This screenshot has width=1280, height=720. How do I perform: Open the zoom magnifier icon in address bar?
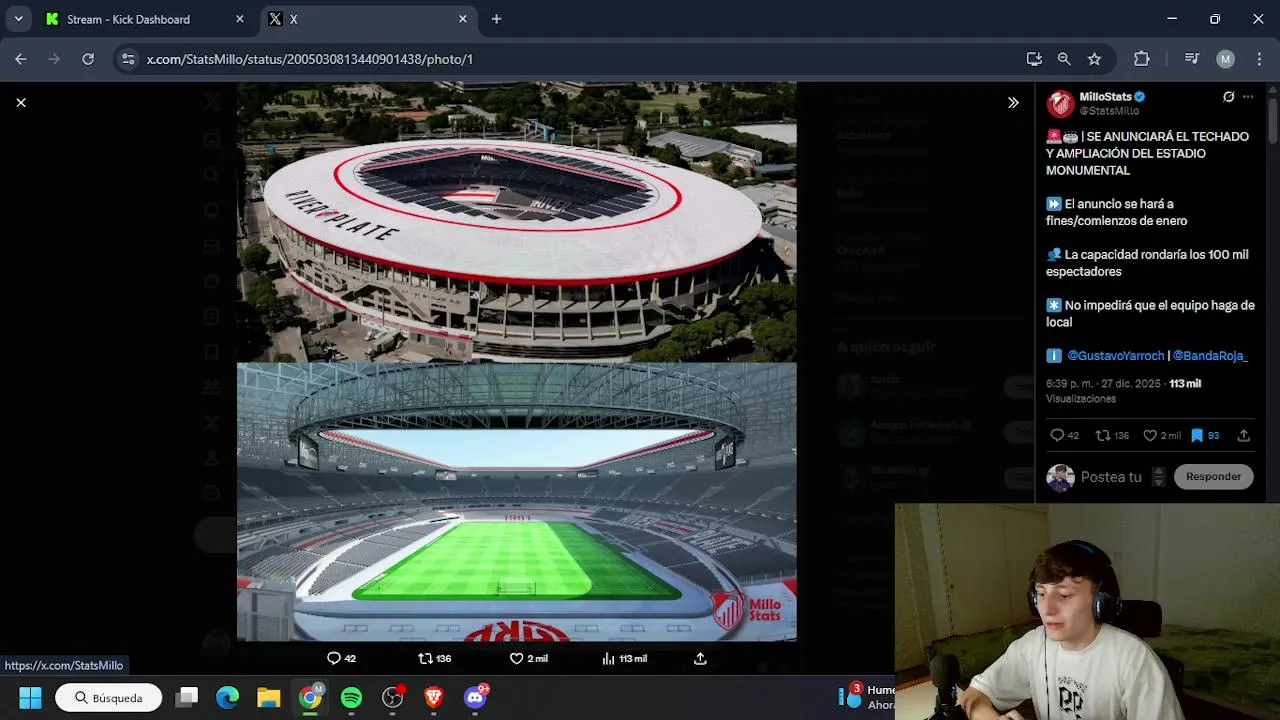[x=1064, y=59]
